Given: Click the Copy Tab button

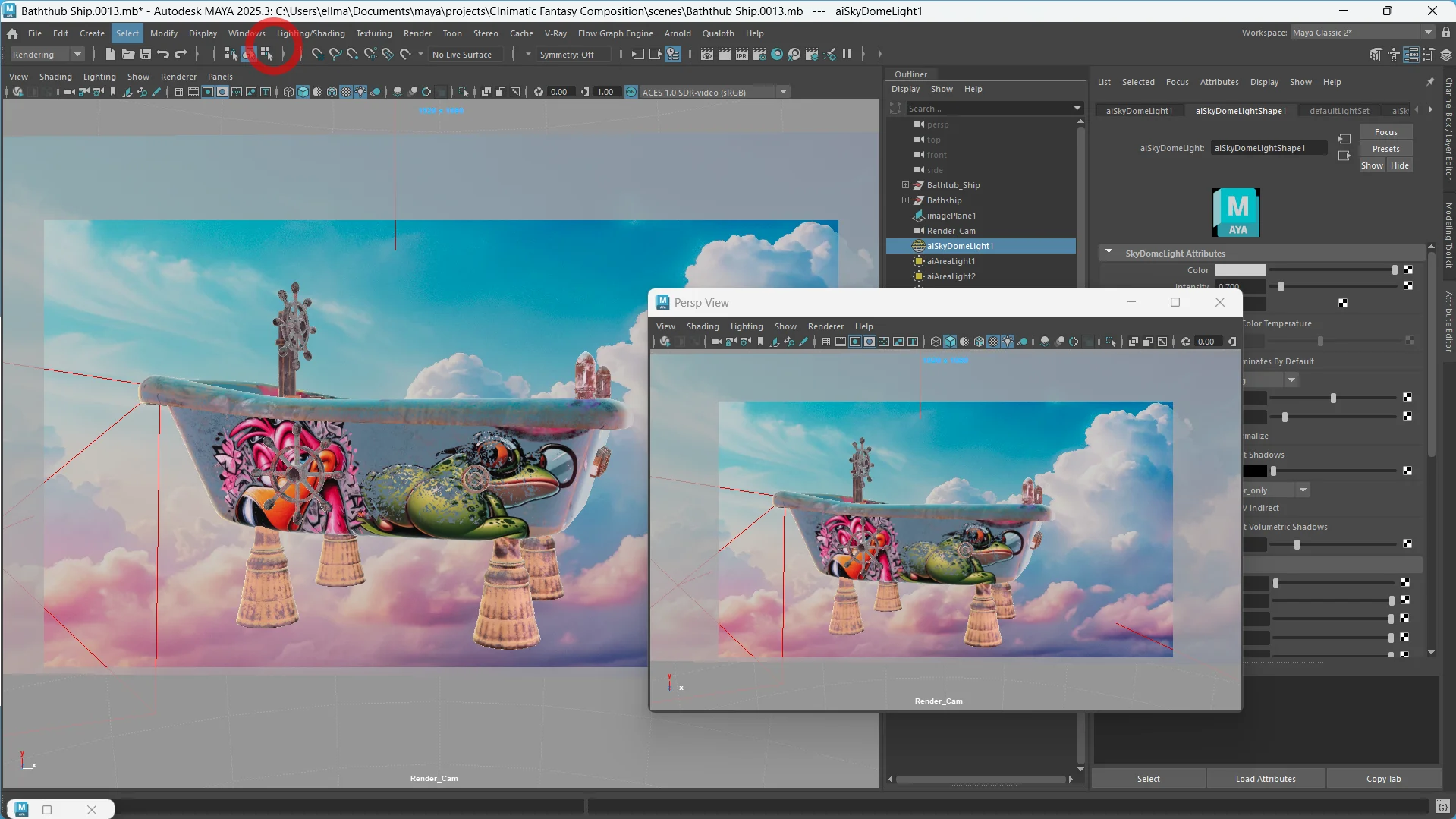Looking at the screenshot, I should [1383, 779].
